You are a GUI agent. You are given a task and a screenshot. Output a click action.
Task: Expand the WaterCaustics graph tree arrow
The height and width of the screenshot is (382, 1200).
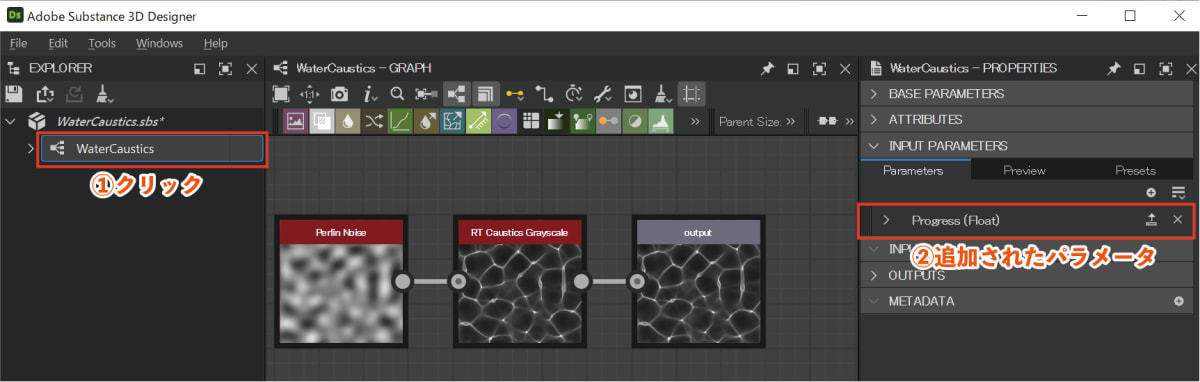[x=31, y=148]
